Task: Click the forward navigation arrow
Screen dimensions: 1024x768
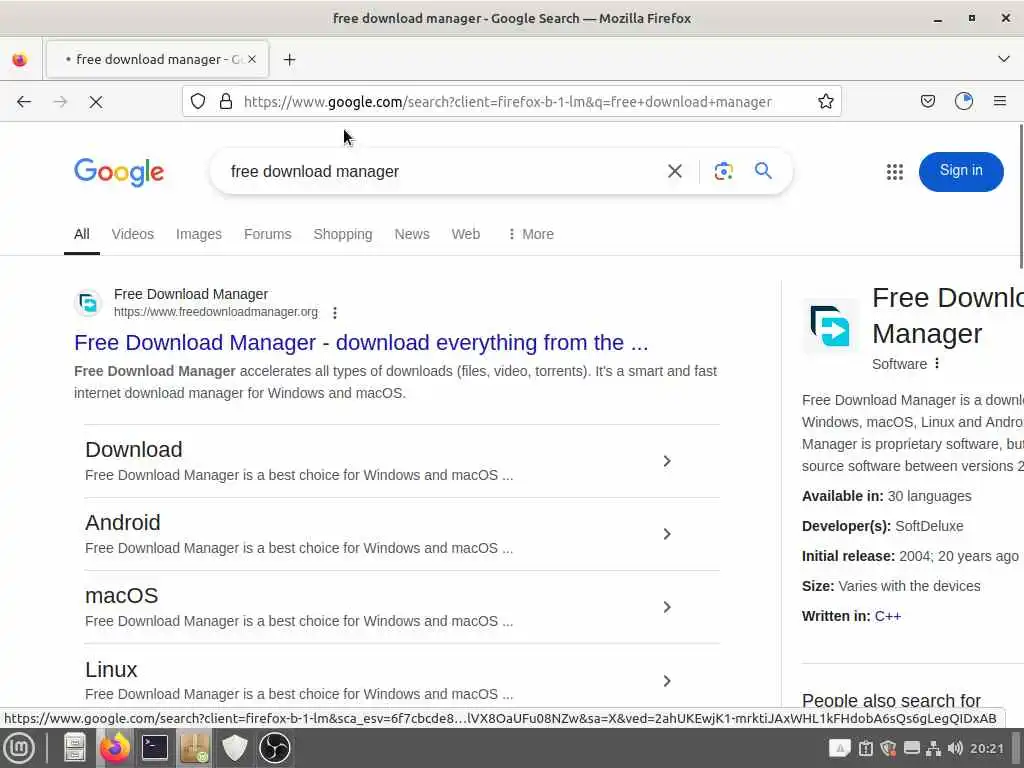Action: click(x=60, y=102)
